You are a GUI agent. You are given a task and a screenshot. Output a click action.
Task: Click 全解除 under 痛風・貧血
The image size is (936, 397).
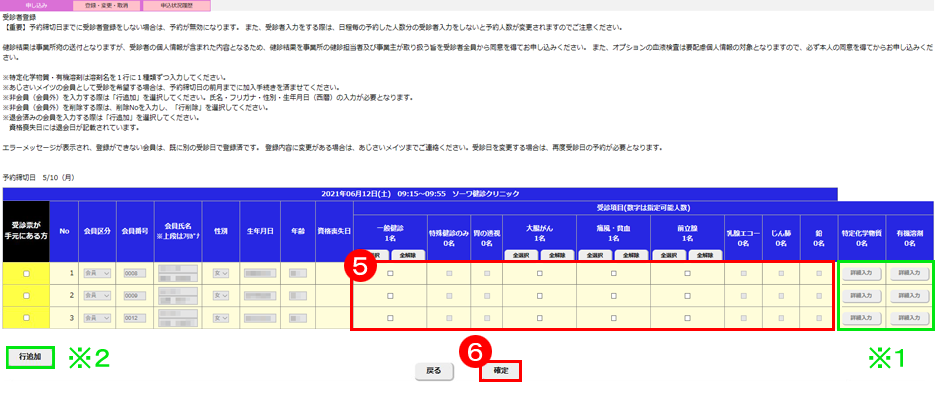tap(632, 255)
